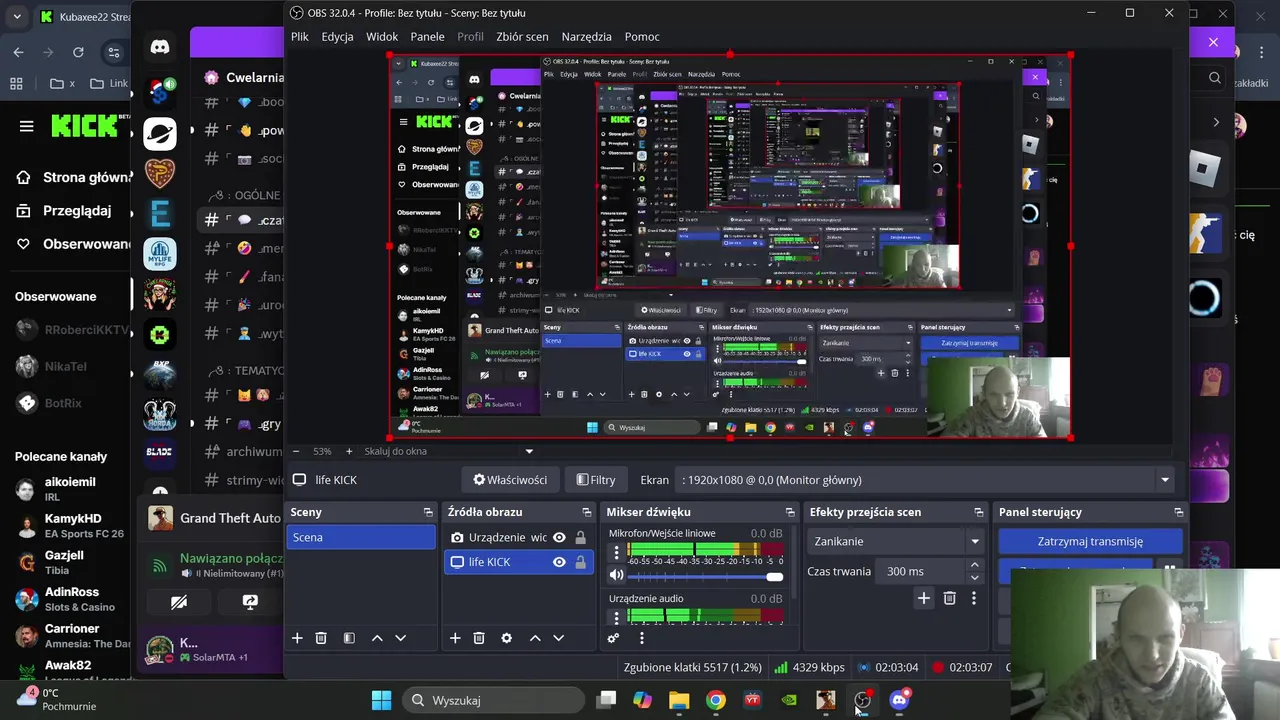Open source properties gear in Źródła obrazu

tap(507, 638)
